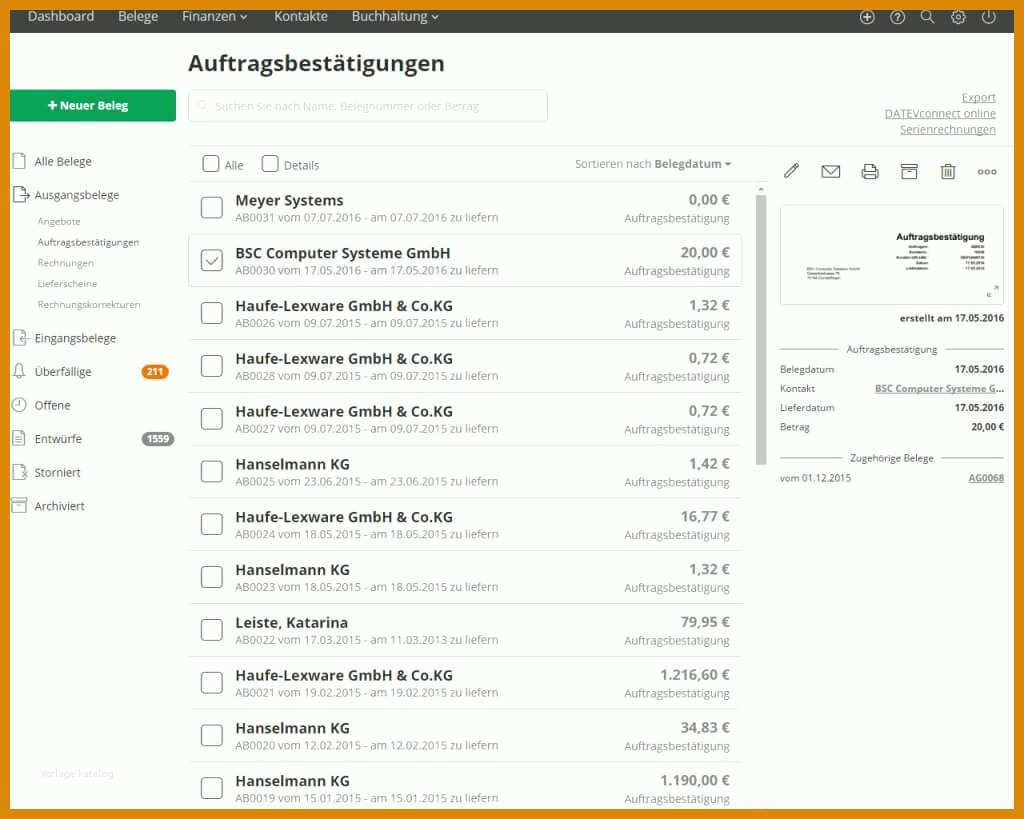Image resolution: width=1024 pixels, height=819 pixels.
Task: Select Angebote in the sidebar
Action: click(59, 221)
